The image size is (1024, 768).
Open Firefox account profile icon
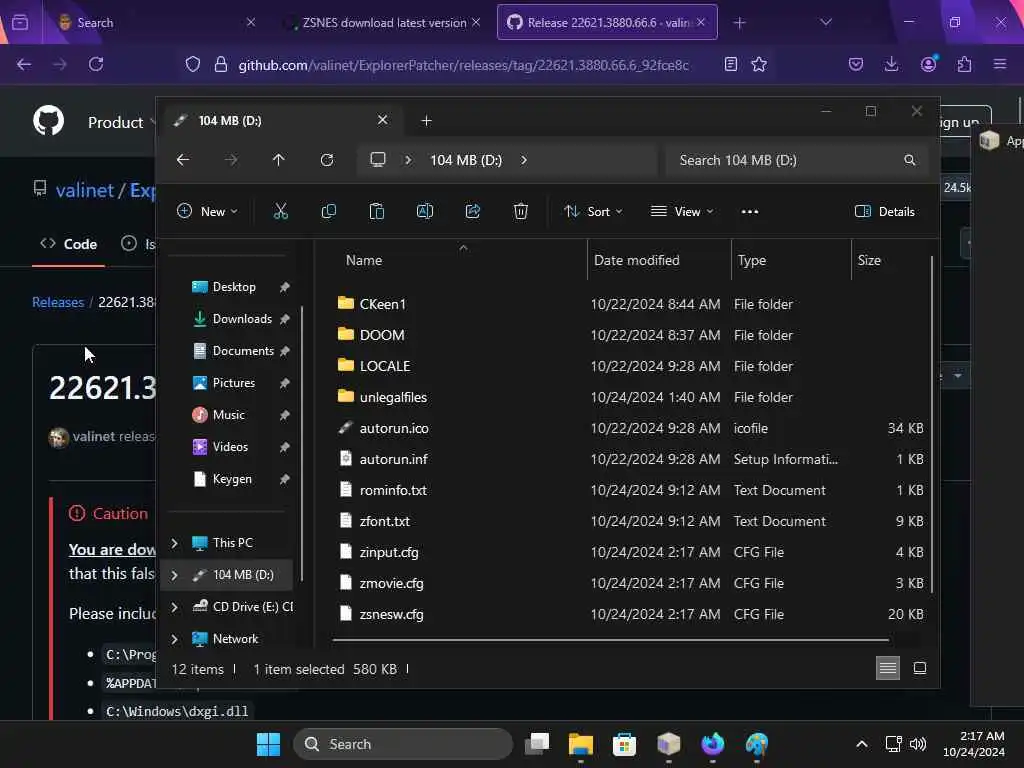[928, 64]
